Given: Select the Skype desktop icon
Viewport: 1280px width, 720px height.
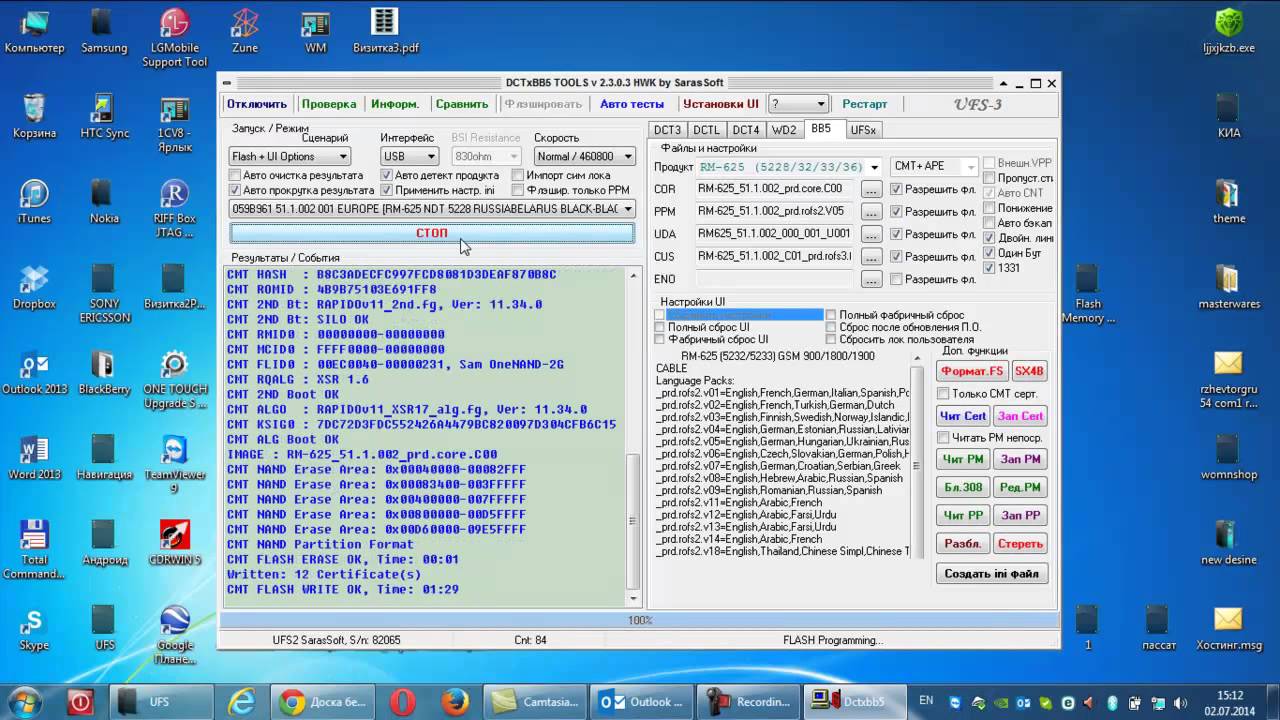Looking at the screenshot, I should pos(34,629).
